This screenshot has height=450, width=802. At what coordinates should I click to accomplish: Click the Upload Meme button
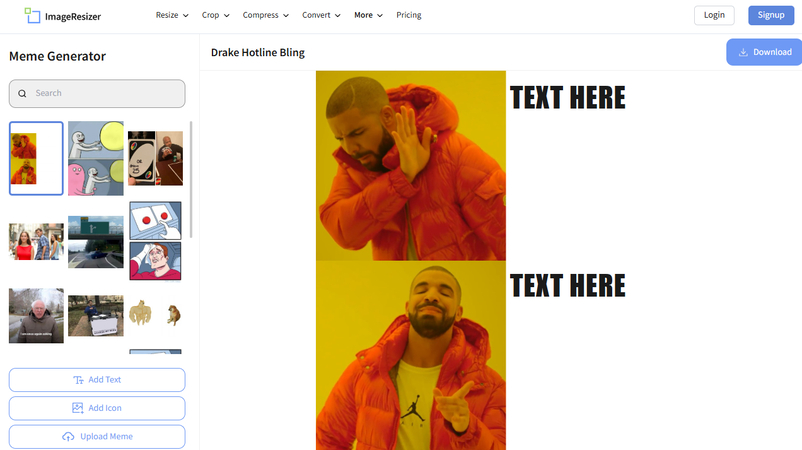coord(97,437)
